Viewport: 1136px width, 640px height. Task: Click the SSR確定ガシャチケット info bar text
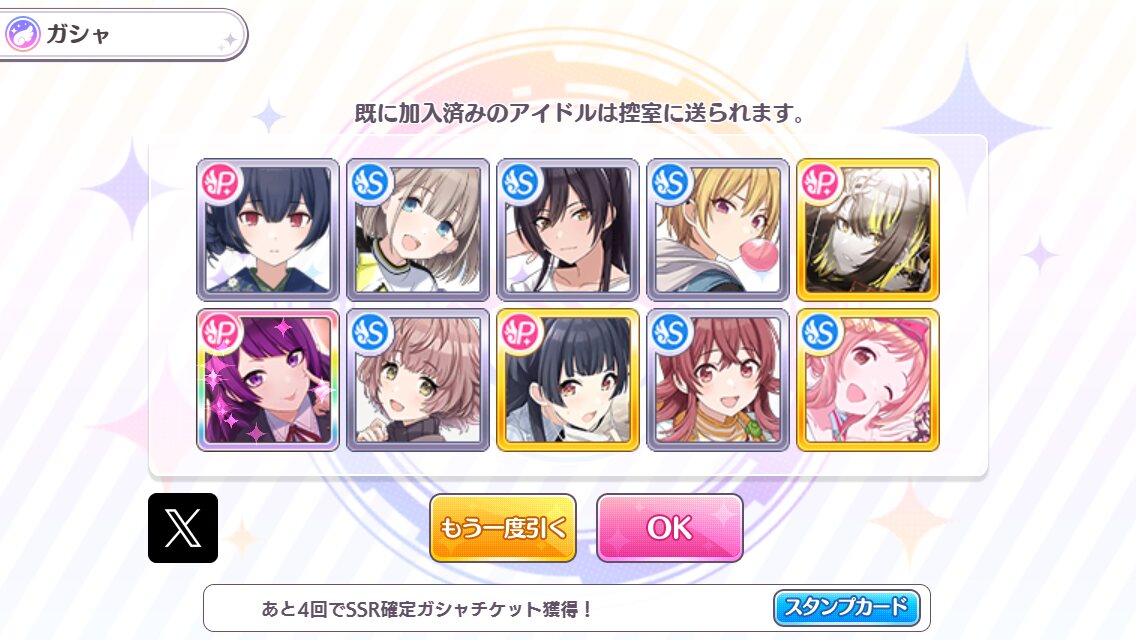(427, 608)
